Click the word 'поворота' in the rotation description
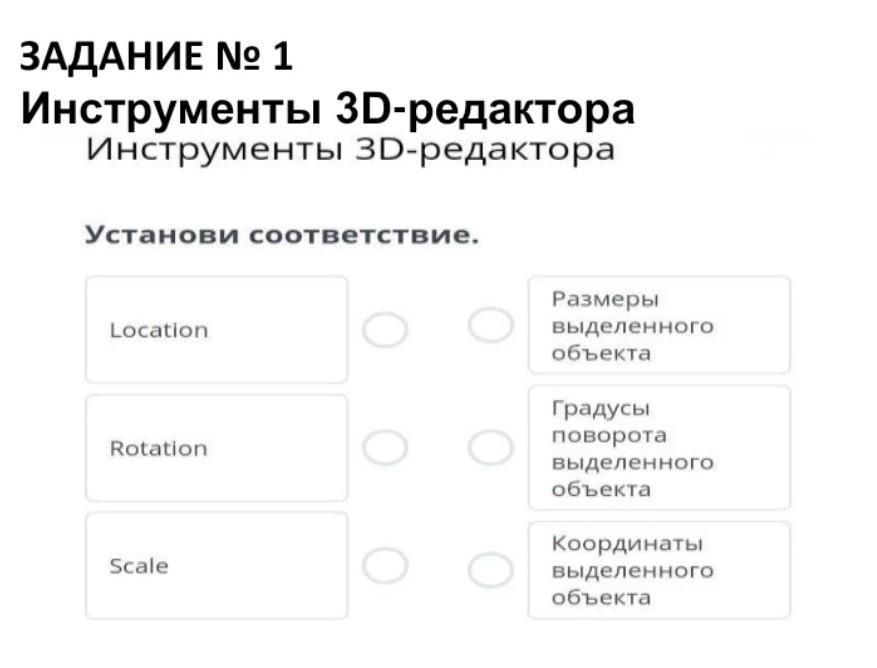 click(609, 436)
